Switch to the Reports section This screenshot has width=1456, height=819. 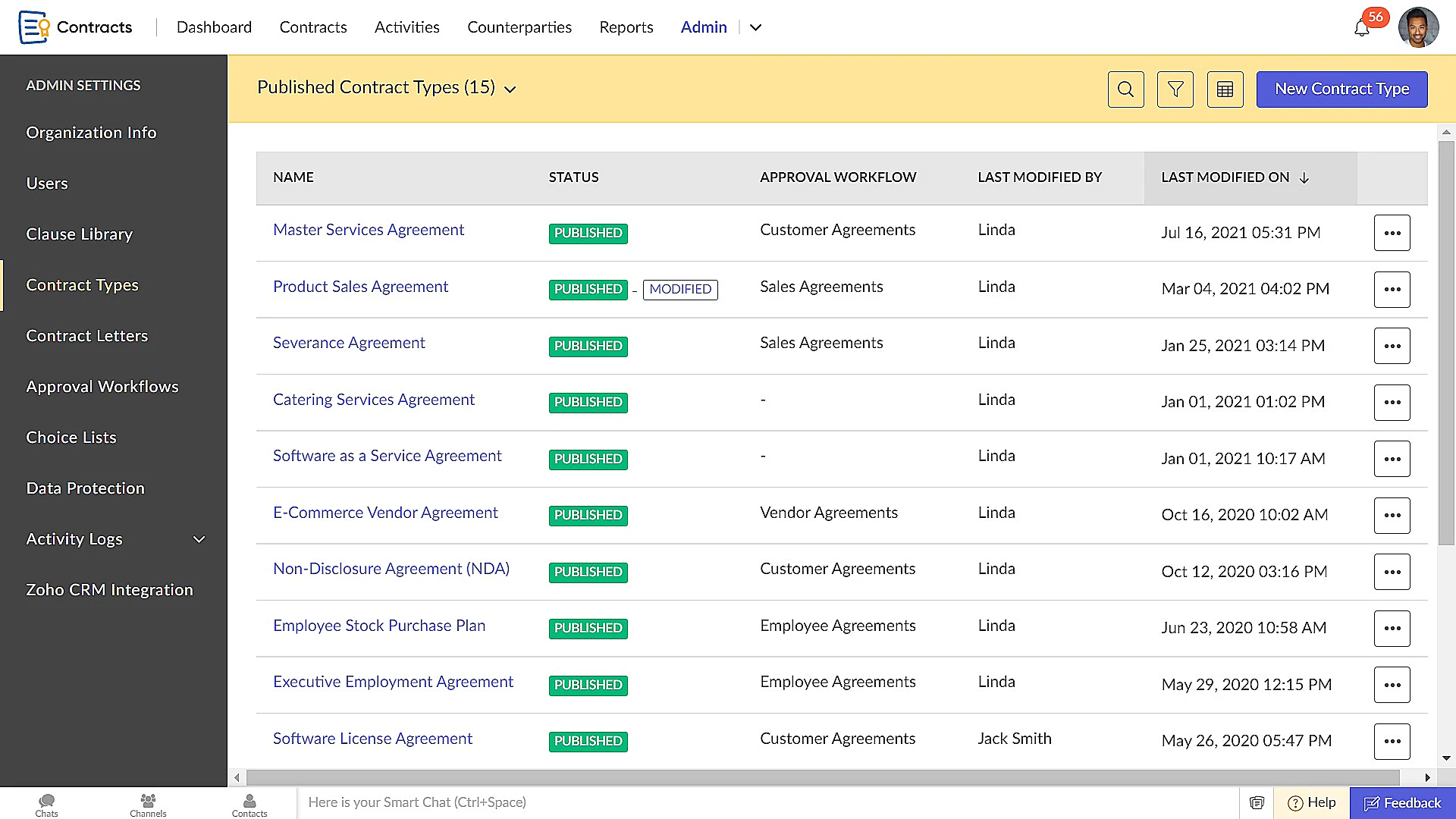(x=626, y=27)
